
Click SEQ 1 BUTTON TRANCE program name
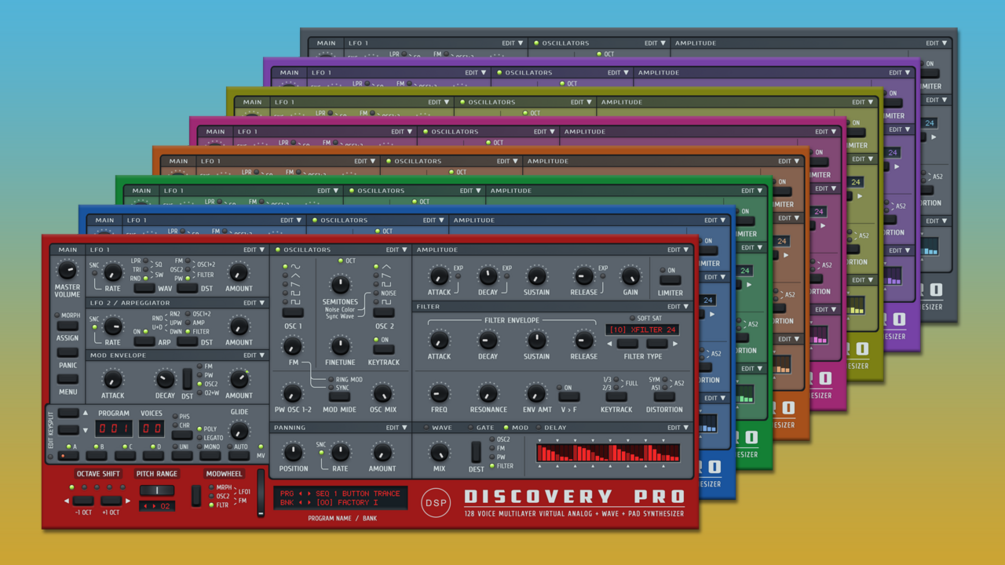[358, 494]
